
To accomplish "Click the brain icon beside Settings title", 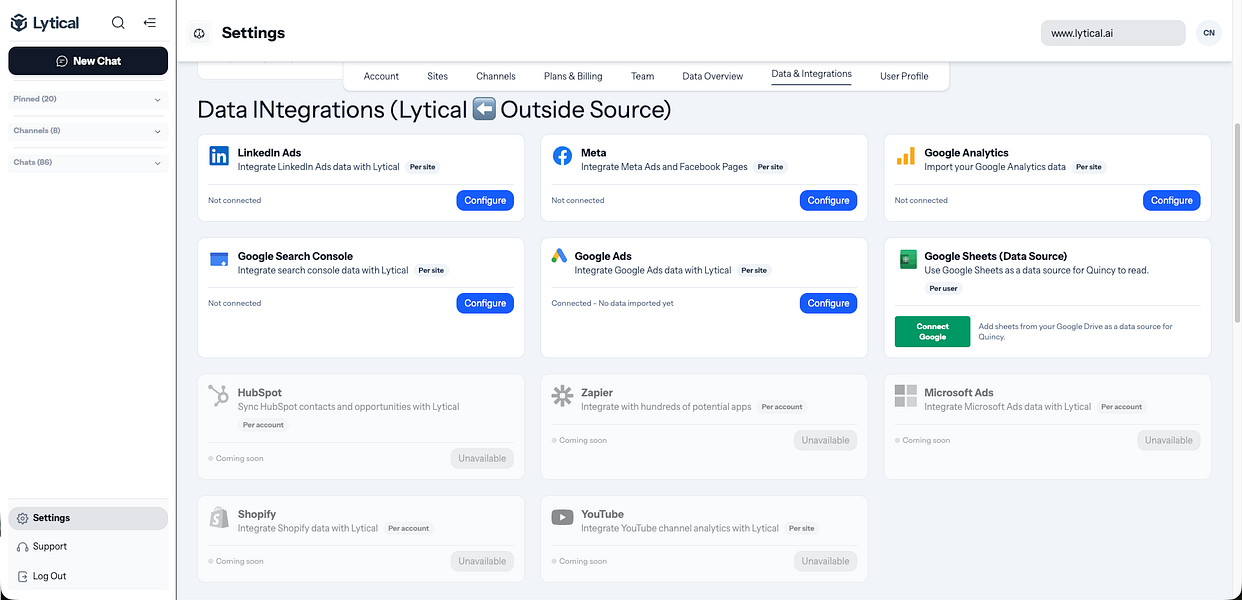I will pos(199,34).
